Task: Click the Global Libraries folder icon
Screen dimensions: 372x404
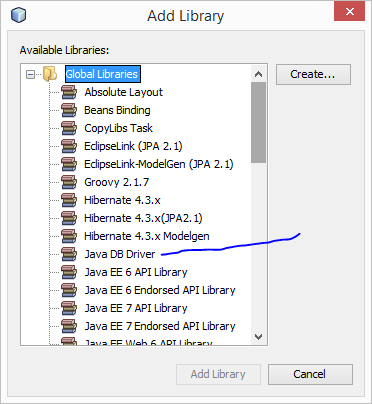Action: [x=50, y=74]
